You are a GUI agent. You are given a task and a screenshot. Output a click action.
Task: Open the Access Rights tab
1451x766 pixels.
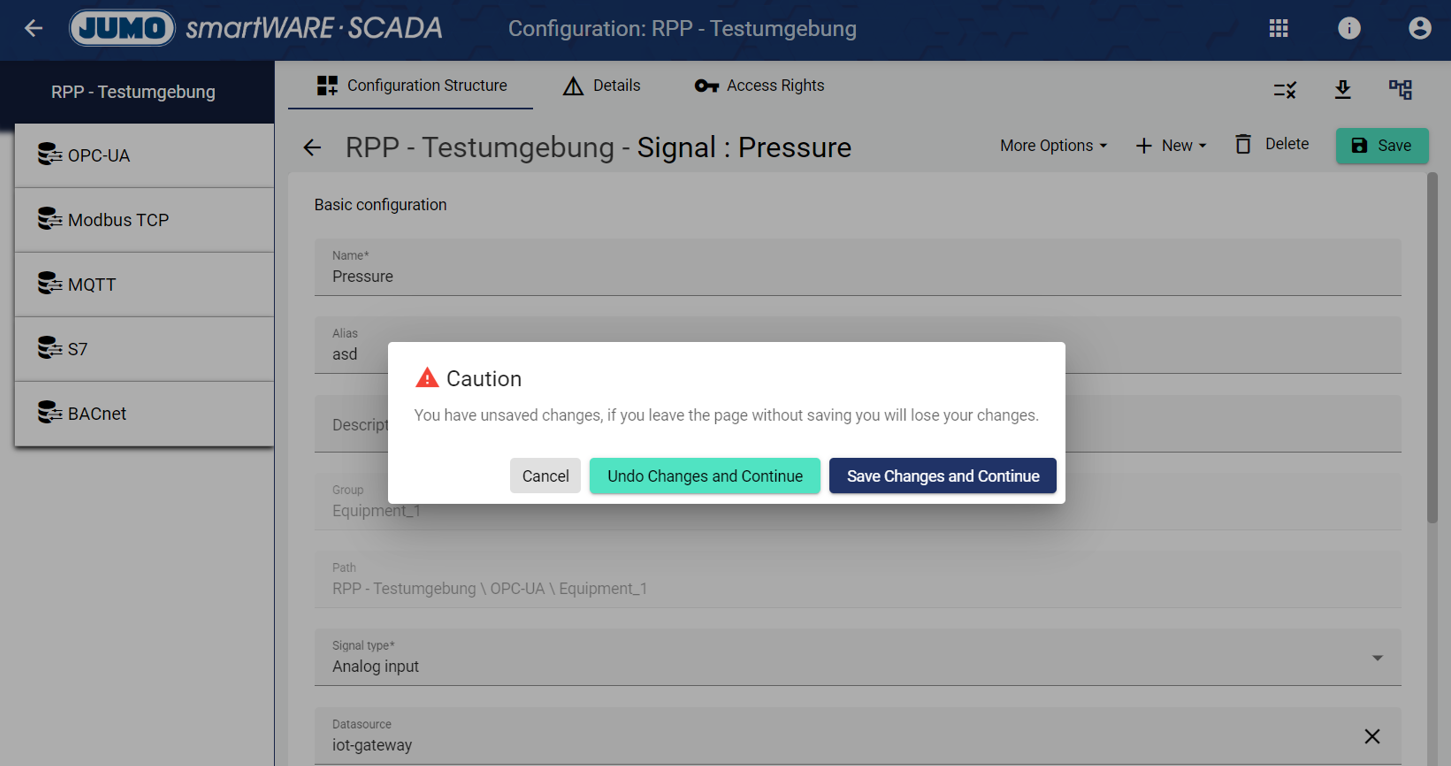[x=760, y=86]
